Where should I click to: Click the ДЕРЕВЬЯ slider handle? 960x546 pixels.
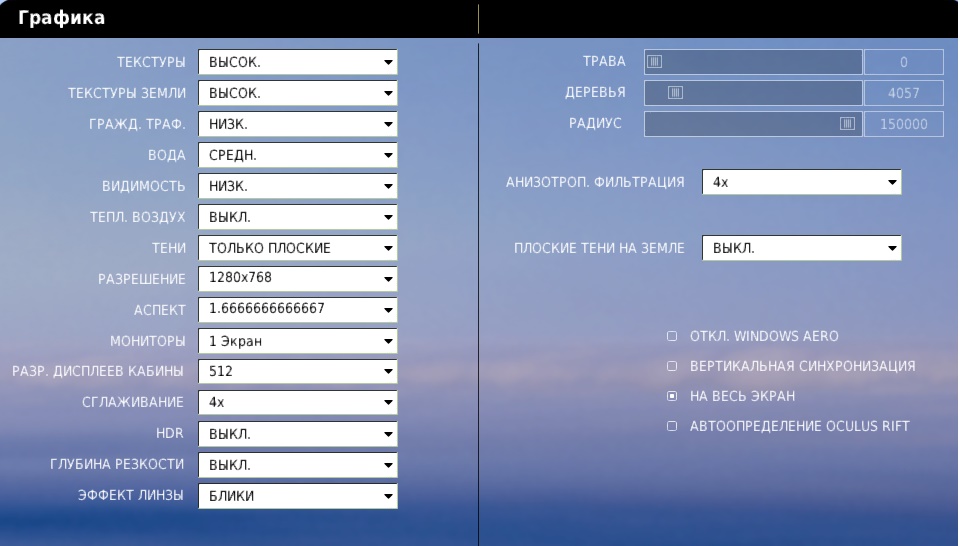(x=675, y=92)
